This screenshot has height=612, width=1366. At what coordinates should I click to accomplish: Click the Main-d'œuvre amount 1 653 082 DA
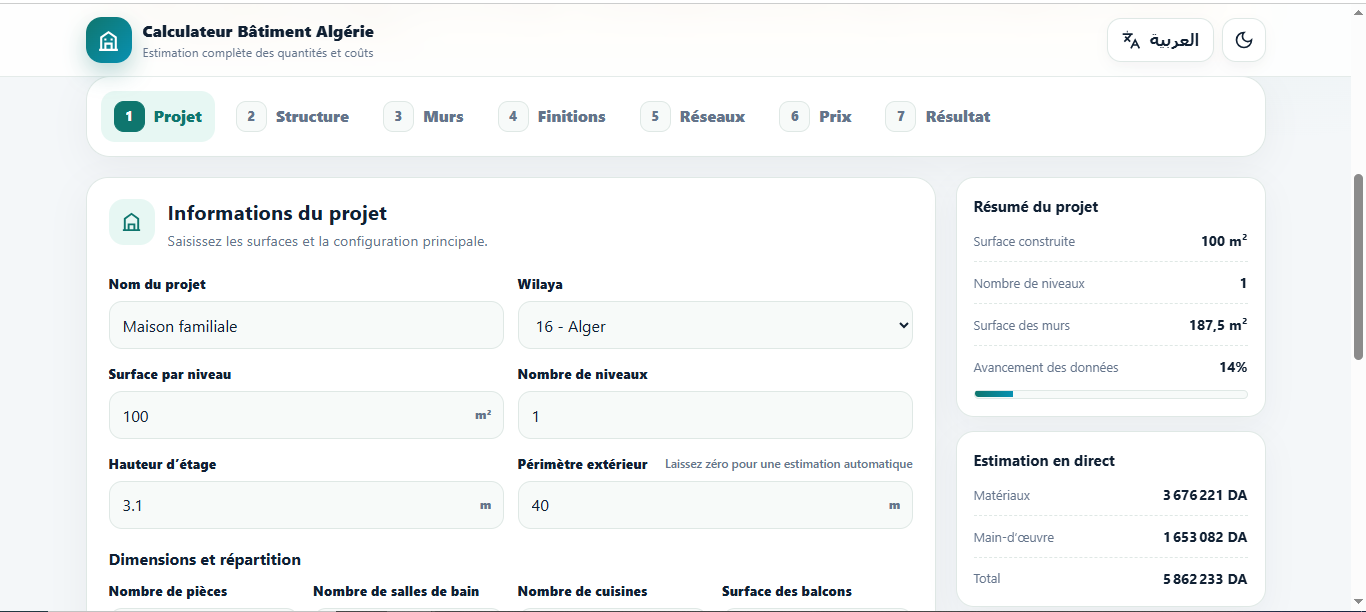[1205, 537]
